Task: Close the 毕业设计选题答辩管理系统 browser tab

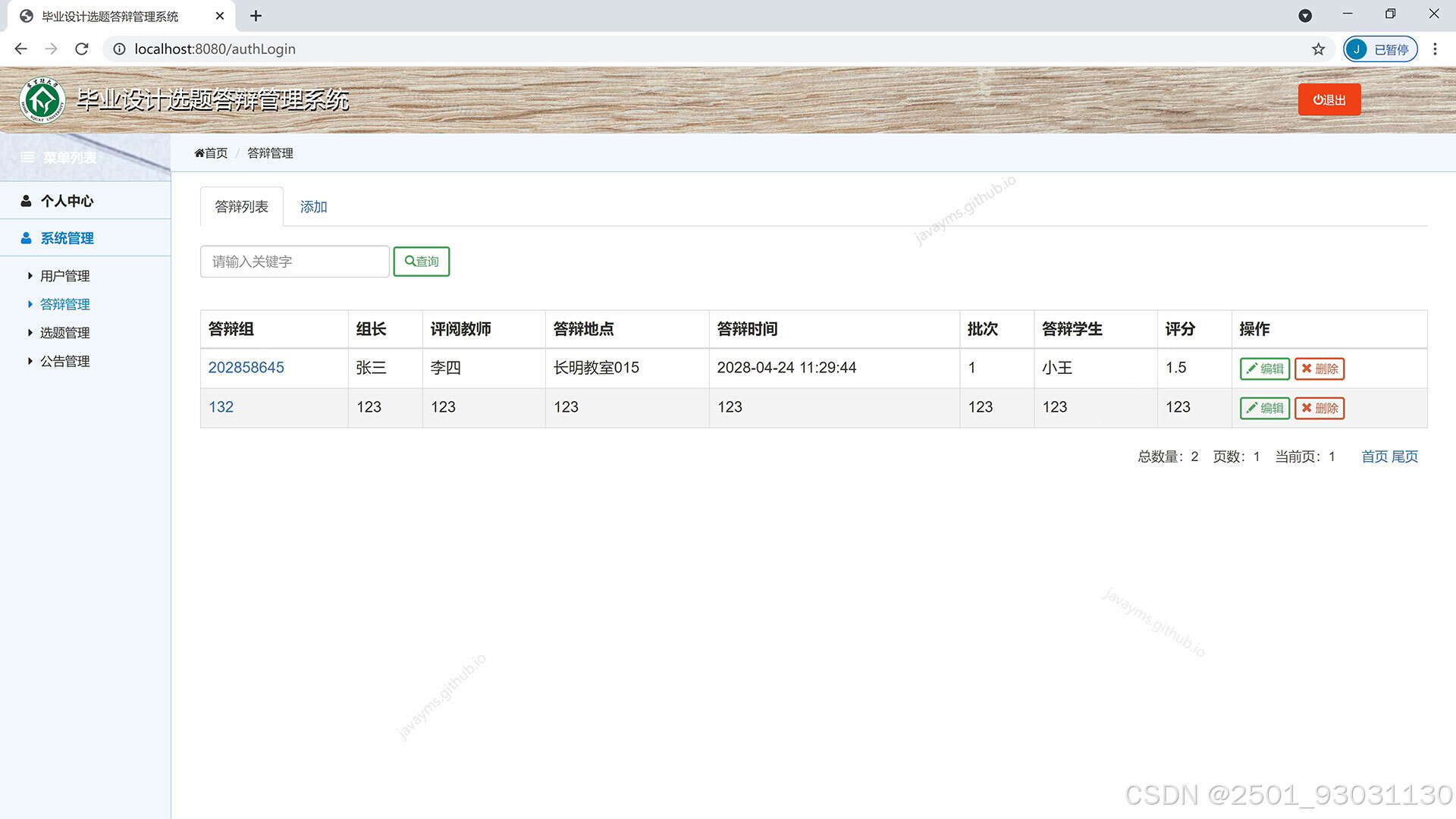Action: tap(220, 16)
